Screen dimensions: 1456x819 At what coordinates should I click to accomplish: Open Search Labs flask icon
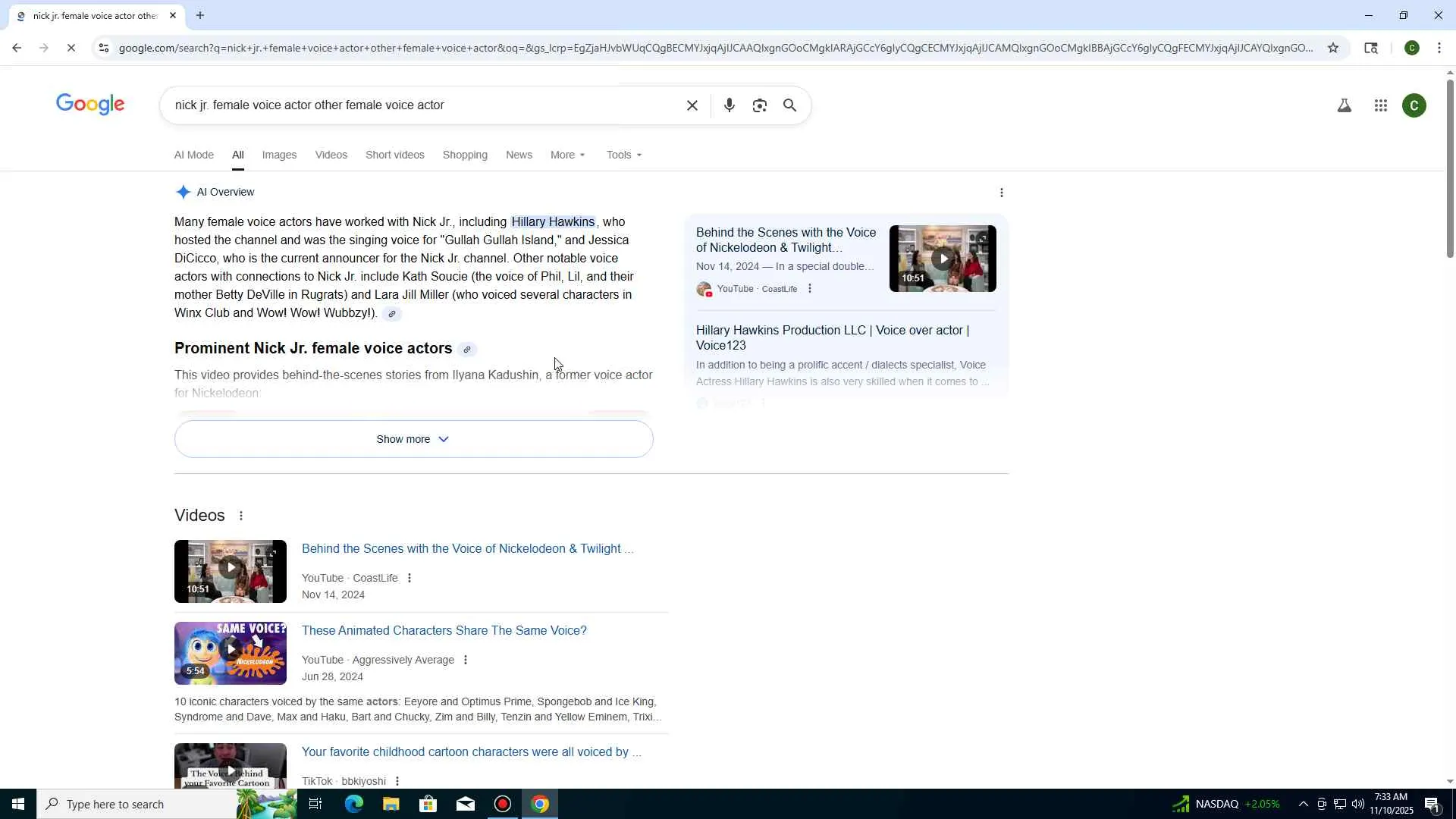click(1344, 105)
